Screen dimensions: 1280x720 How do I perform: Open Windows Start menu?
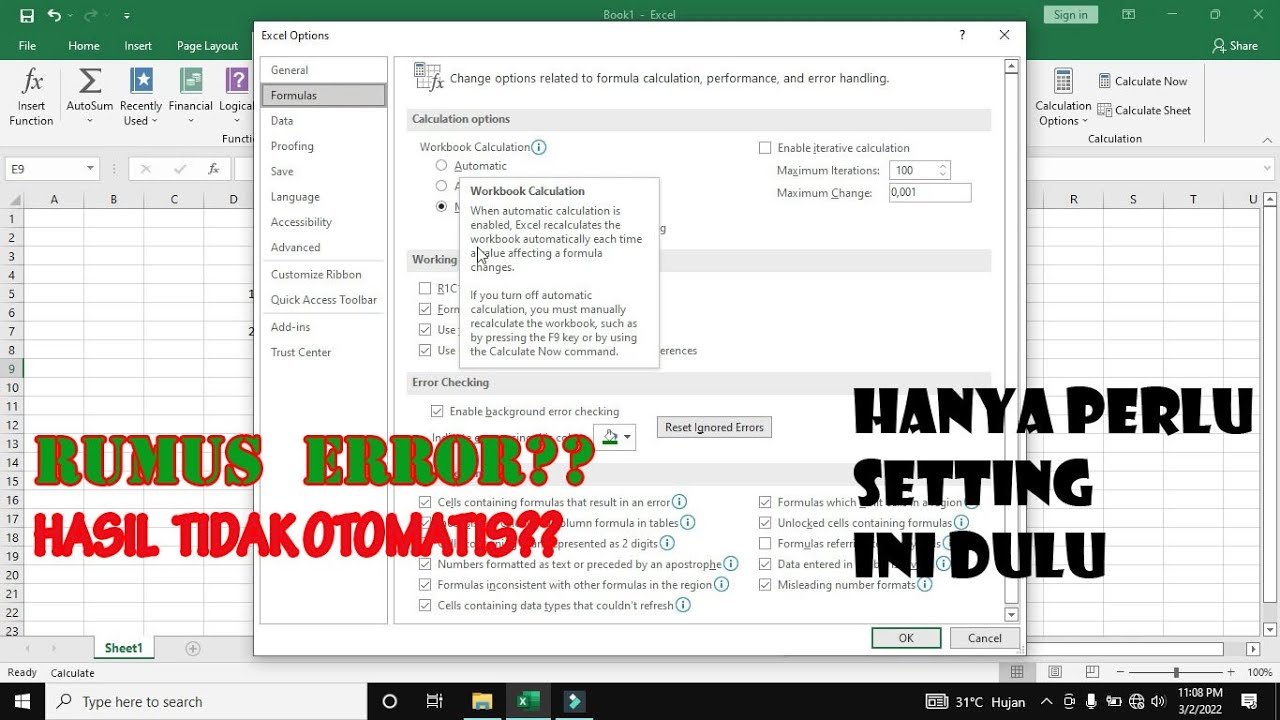23,701
